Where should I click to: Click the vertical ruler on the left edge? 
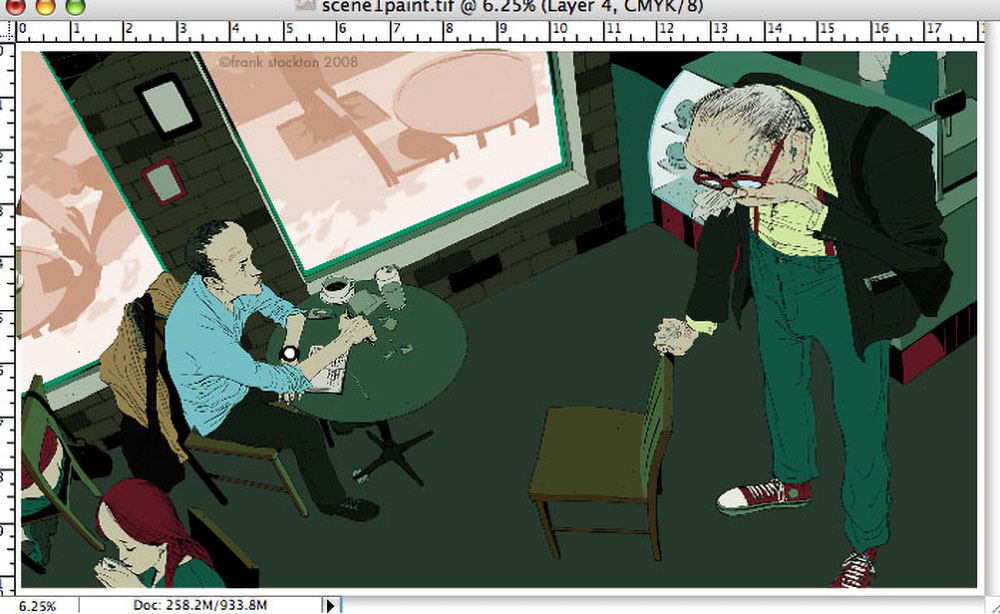(8, 300)
